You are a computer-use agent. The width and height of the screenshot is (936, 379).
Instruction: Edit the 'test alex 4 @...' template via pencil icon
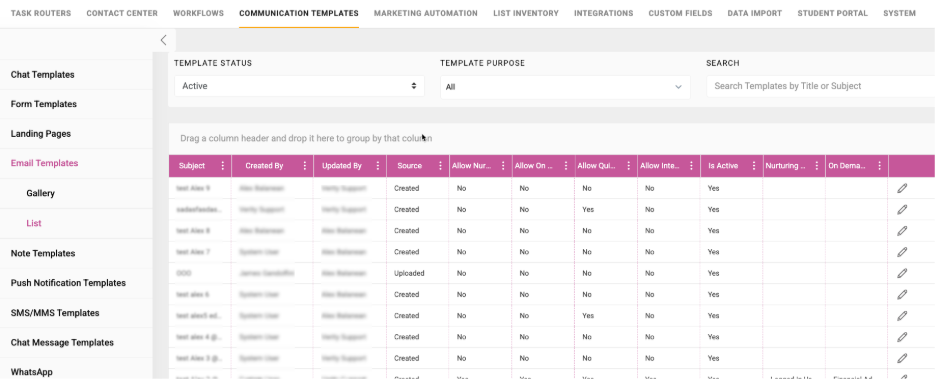click(902, 337)
